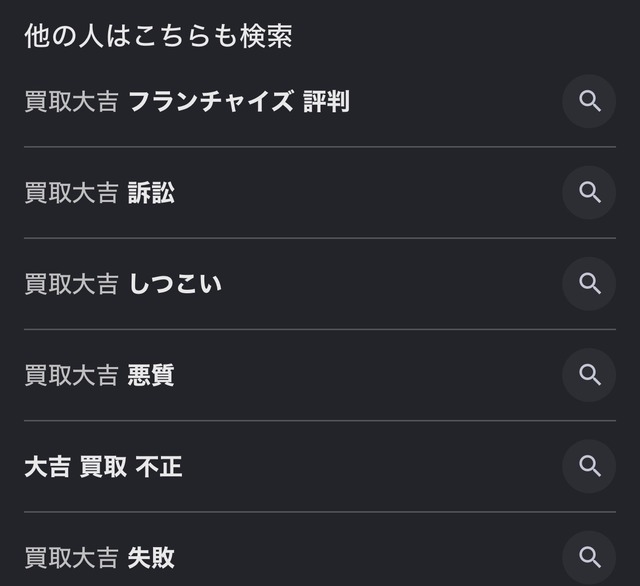640x586 pixels.
Task: Choose the 買取大吉 悪質 related search
Action: [320, 375]
